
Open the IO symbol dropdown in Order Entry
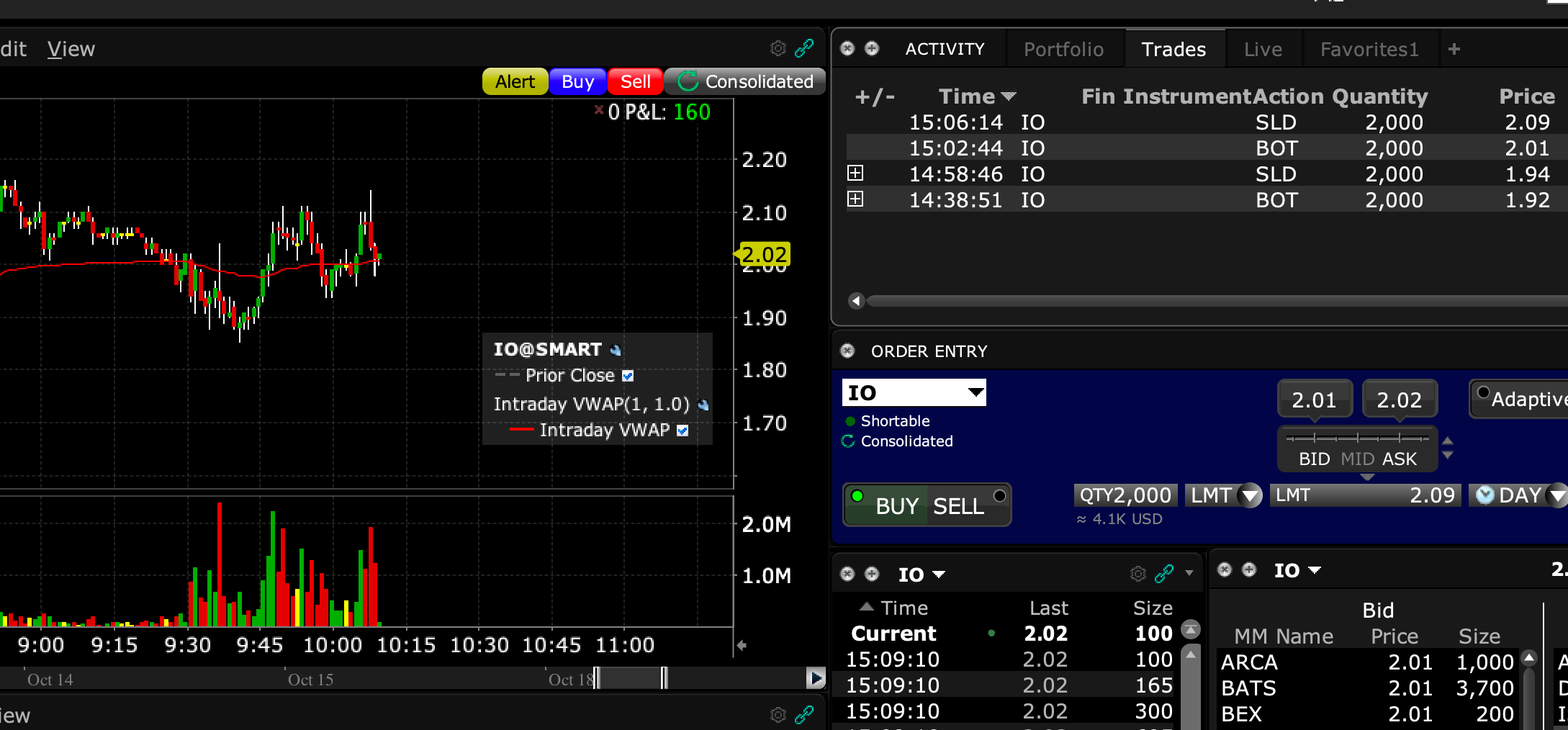(x=976, y=392)
